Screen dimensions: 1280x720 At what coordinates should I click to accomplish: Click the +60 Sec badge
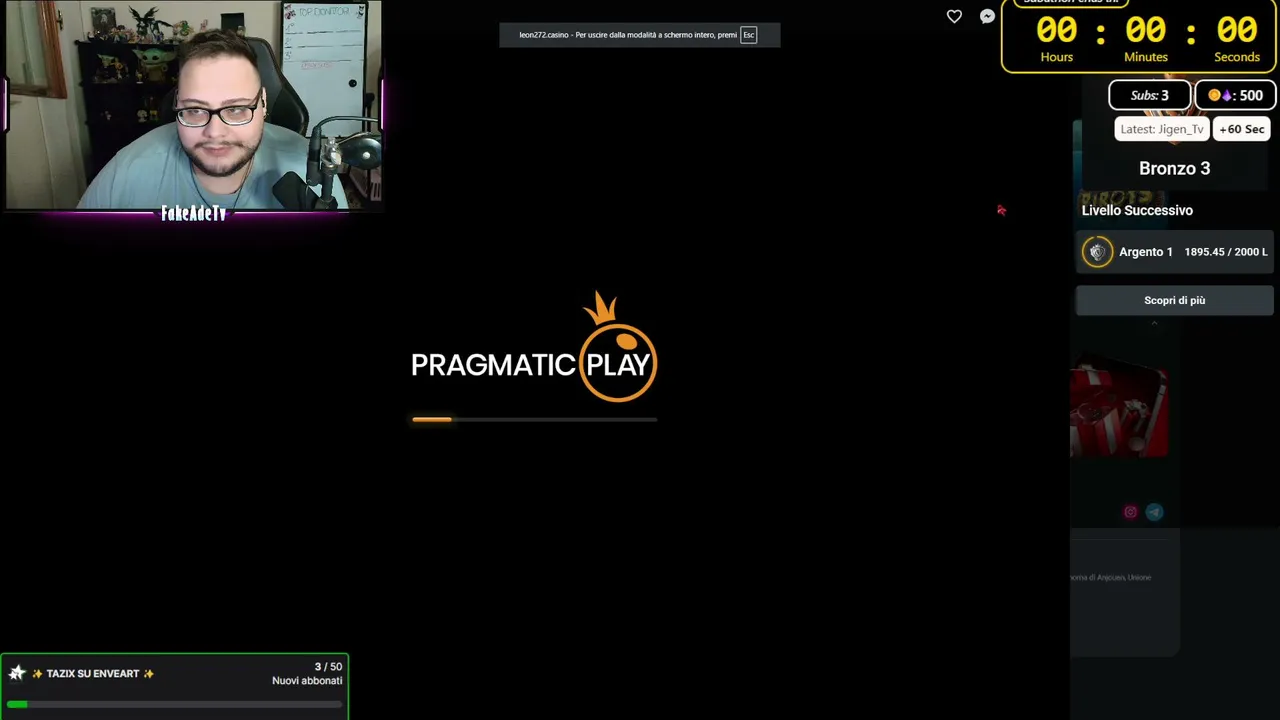pos(1242,129)
